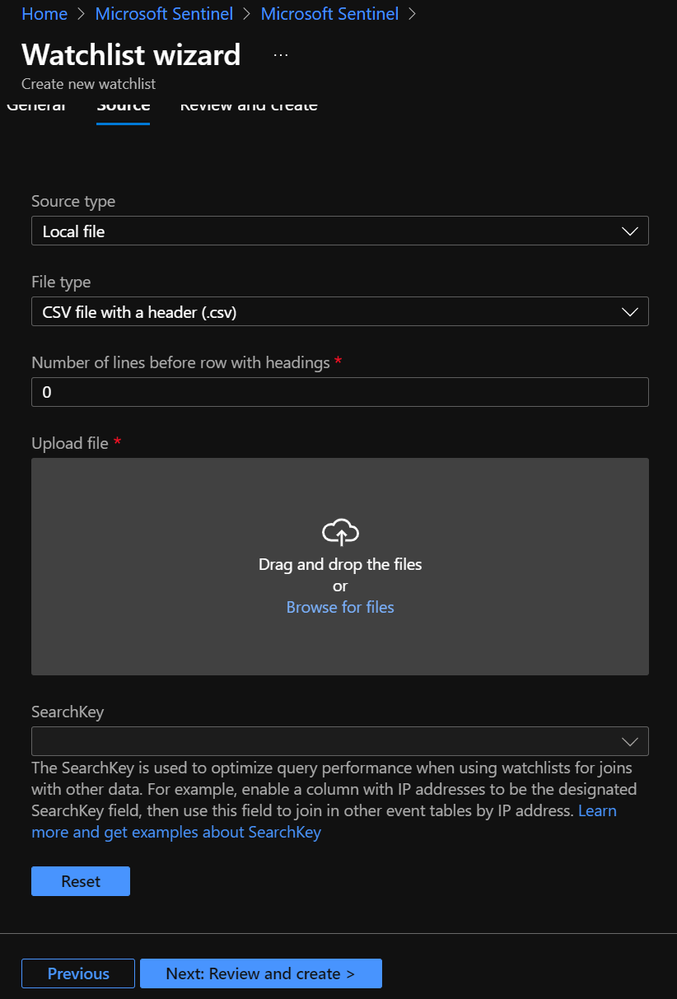
Task: Switch to the General tab
Action: pos(36,106)
